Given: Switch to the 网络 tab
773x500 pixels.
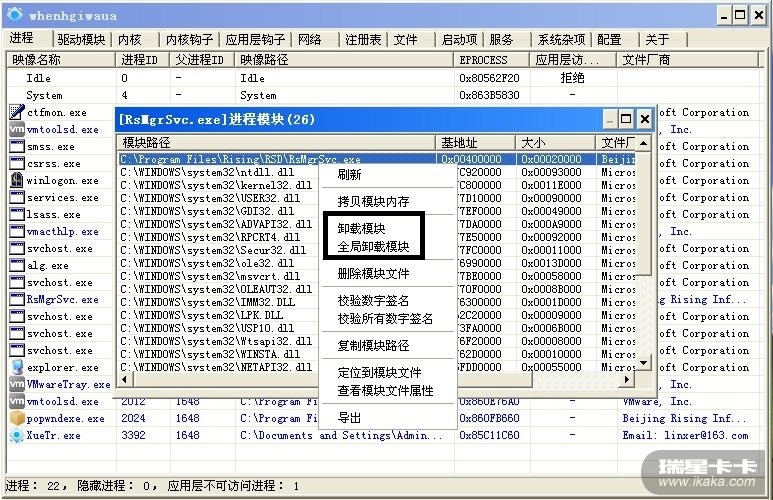Looking at the screenshot, I should click(x=310, y=39).
